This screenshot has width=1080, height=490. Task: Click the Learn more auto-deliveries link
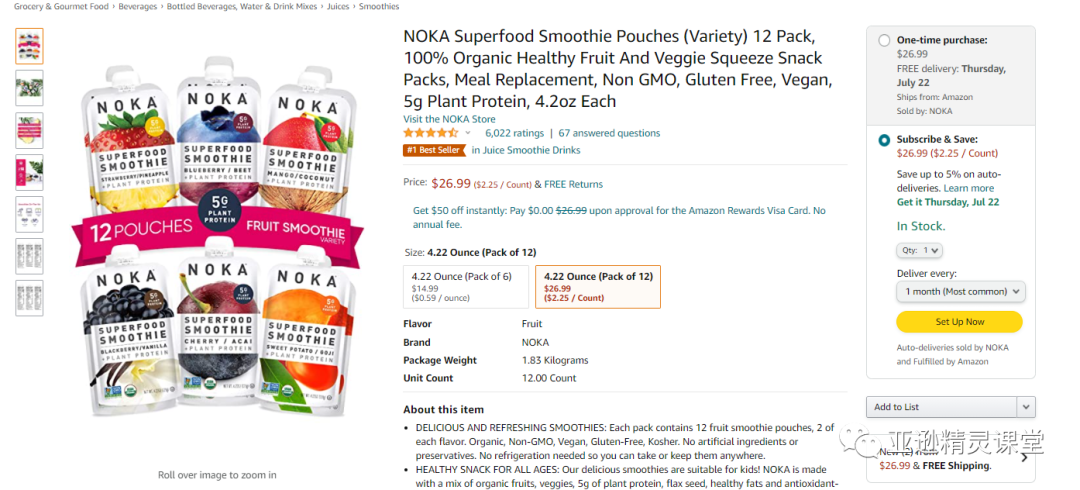tap(968, 188)
